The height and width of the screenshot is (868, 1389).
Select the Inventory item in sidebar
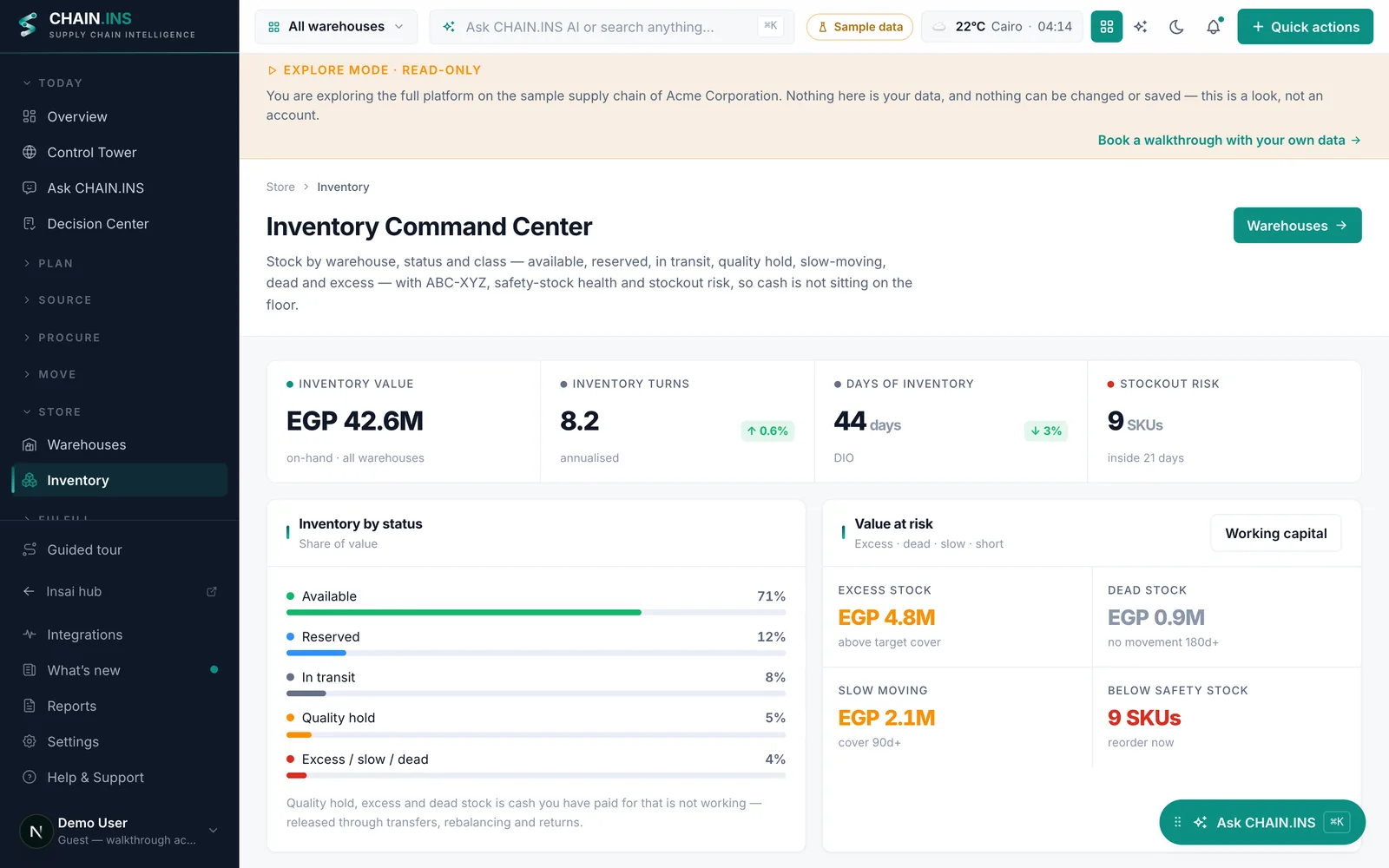tap(120, 480)
